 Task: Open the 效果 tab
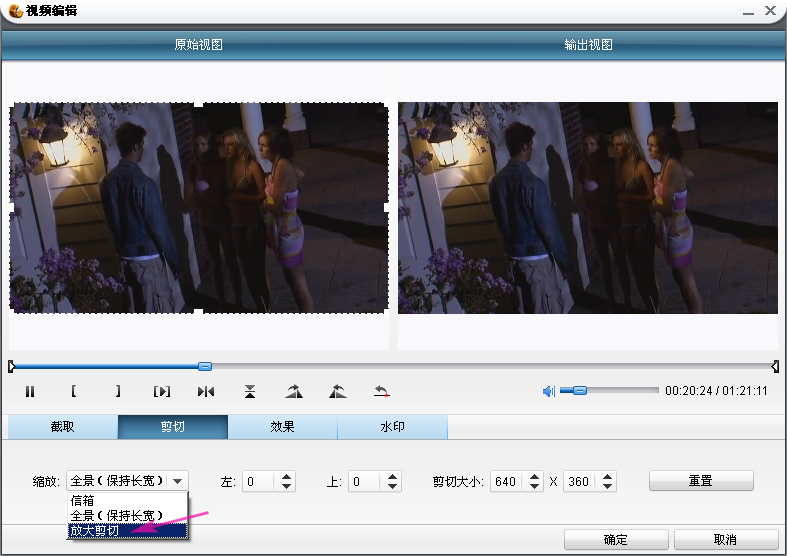[283, 427]
